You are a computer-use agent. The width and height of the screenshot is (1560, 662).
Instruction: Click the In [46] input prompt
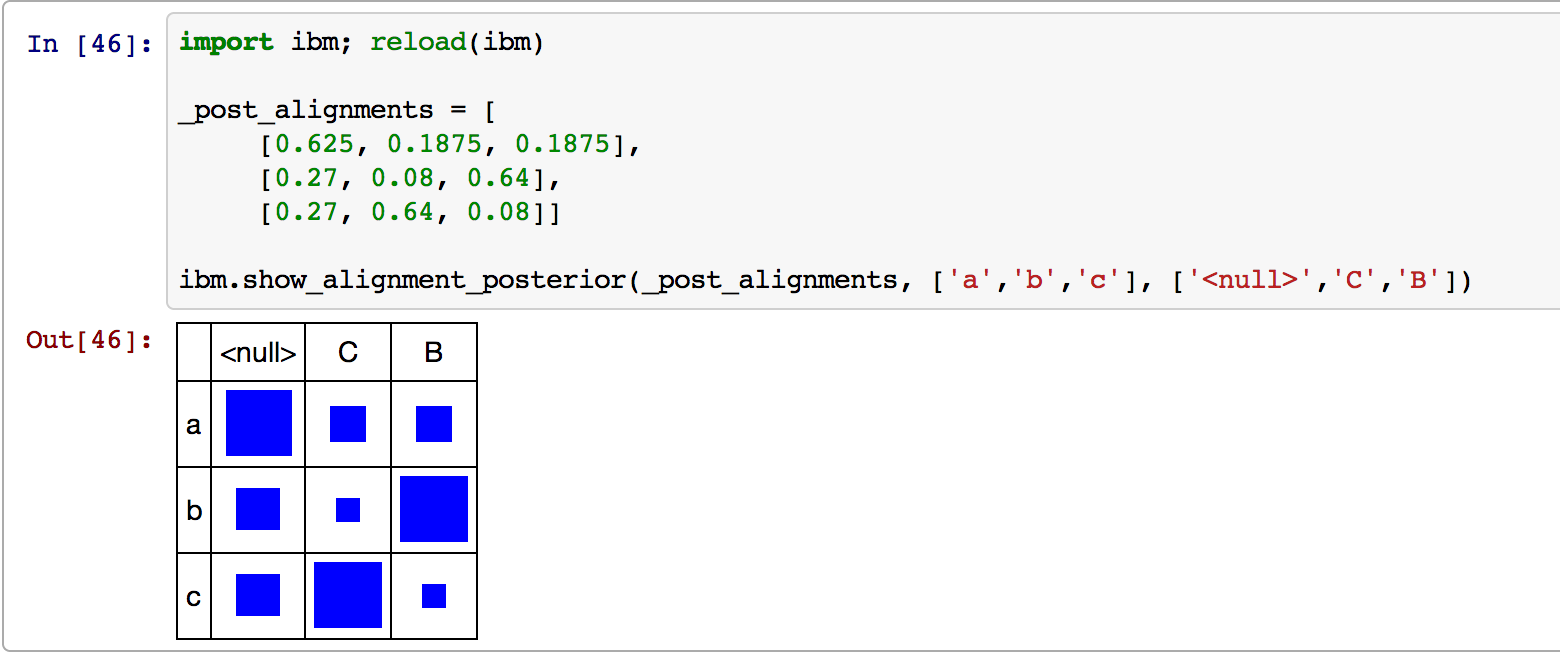[90, 44]
